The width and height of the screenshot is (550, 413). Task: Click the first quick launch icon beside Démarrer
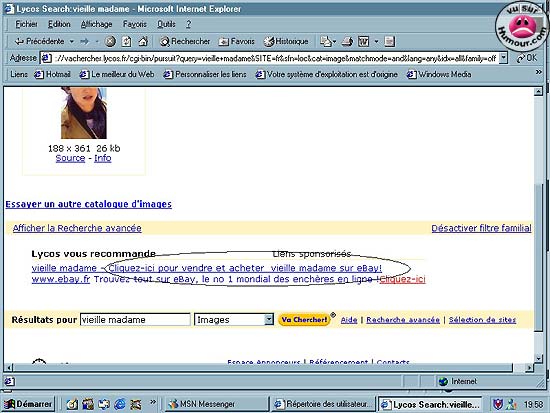72,404
